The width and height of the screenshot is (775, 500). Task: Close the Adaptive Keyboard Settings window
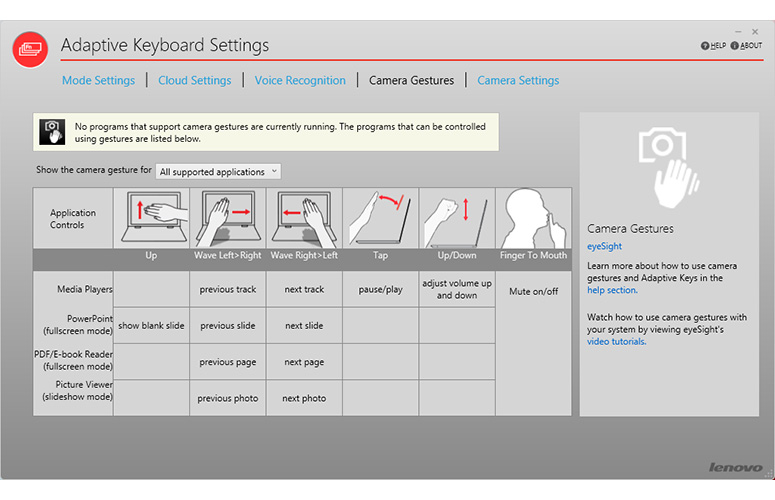point(755,32)
